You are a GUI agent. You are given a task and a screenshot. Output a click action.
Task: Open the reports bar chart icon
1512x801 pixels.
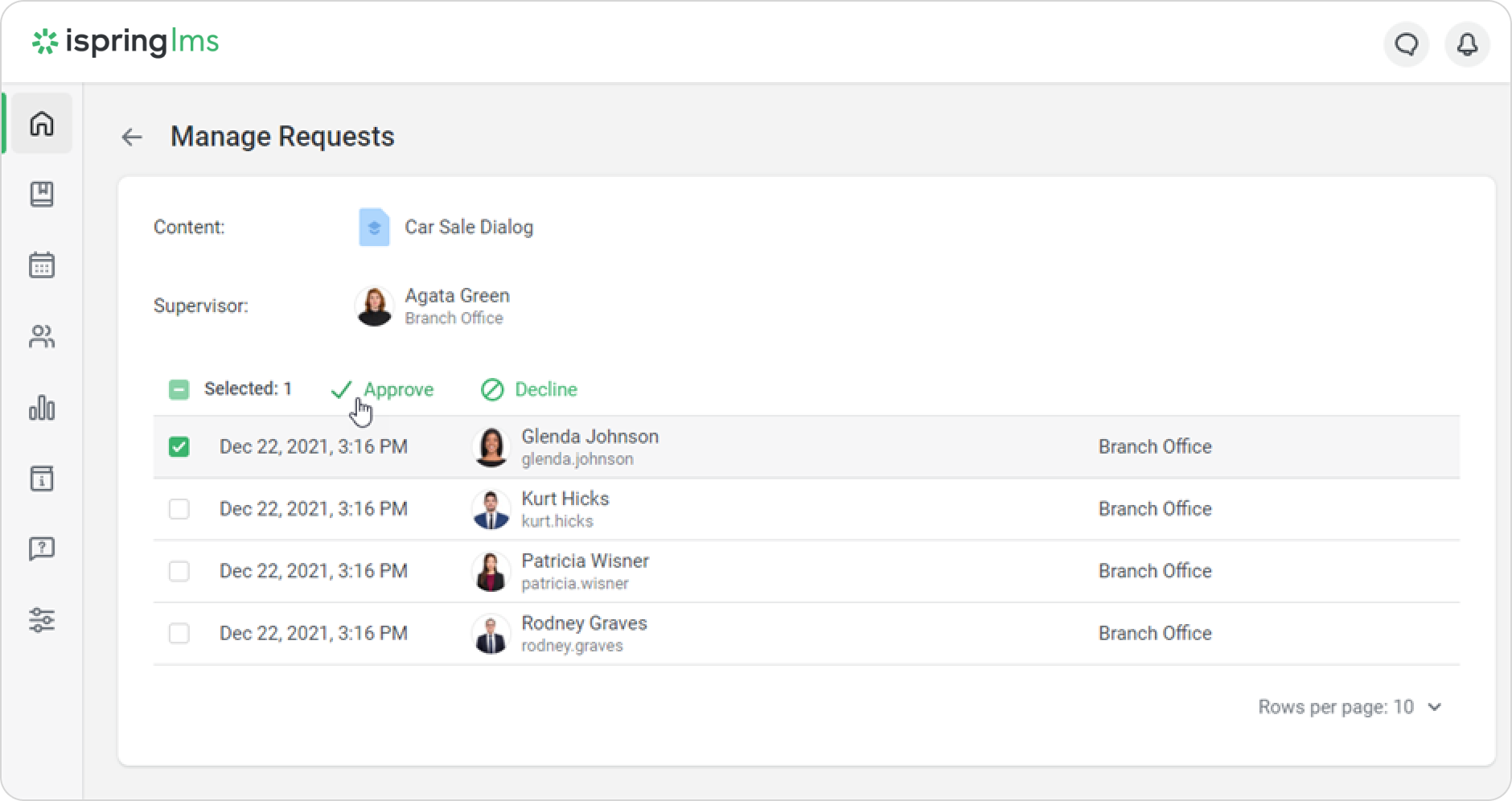click(42, 408)
